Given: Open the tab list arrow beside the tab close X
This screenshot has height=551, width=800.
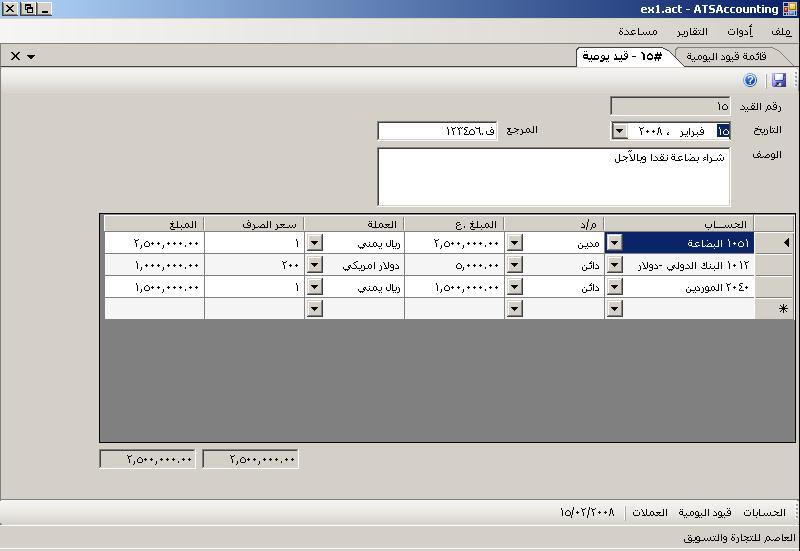Looking at the screenshot, I should (32, 57).
